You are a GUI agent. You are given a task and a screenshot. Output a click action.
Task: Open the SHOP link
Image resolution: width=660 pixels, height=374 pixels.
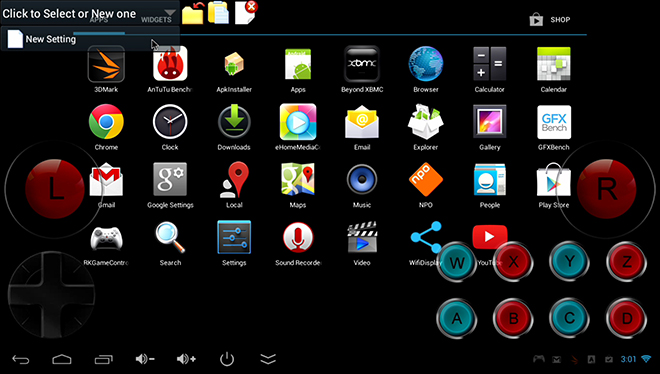click(550, 20)
